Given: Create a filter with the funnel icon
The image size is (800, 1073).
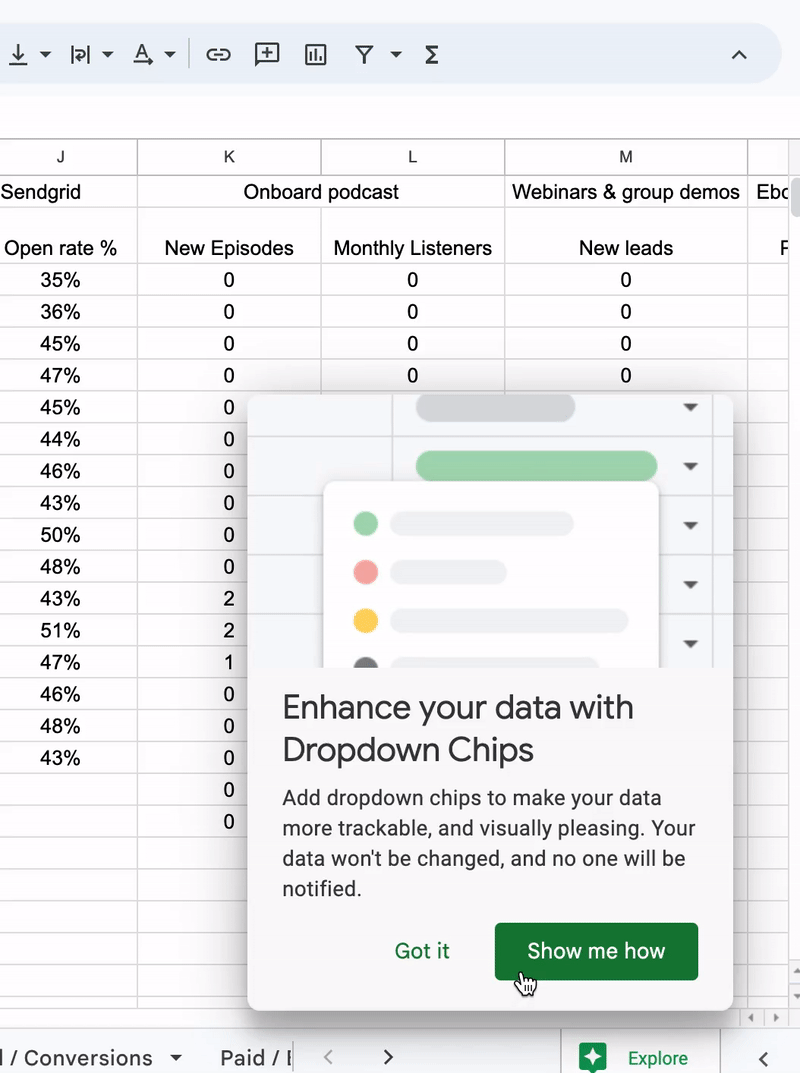Looking at the screenshot, I should pyautogui.click(x=363, y=54).
